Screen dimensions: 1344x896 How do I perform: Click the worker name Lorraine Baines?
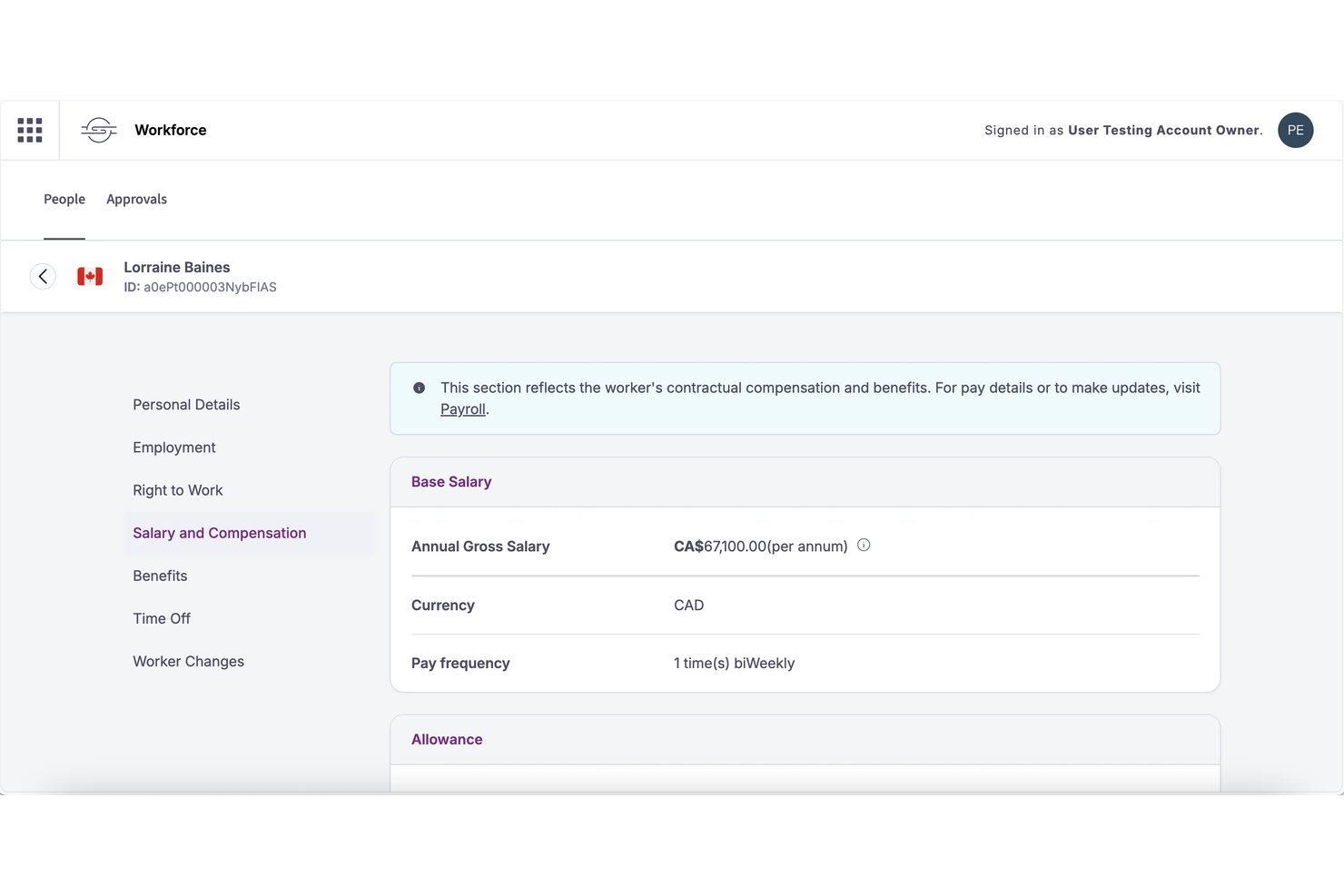click(177, 267)
